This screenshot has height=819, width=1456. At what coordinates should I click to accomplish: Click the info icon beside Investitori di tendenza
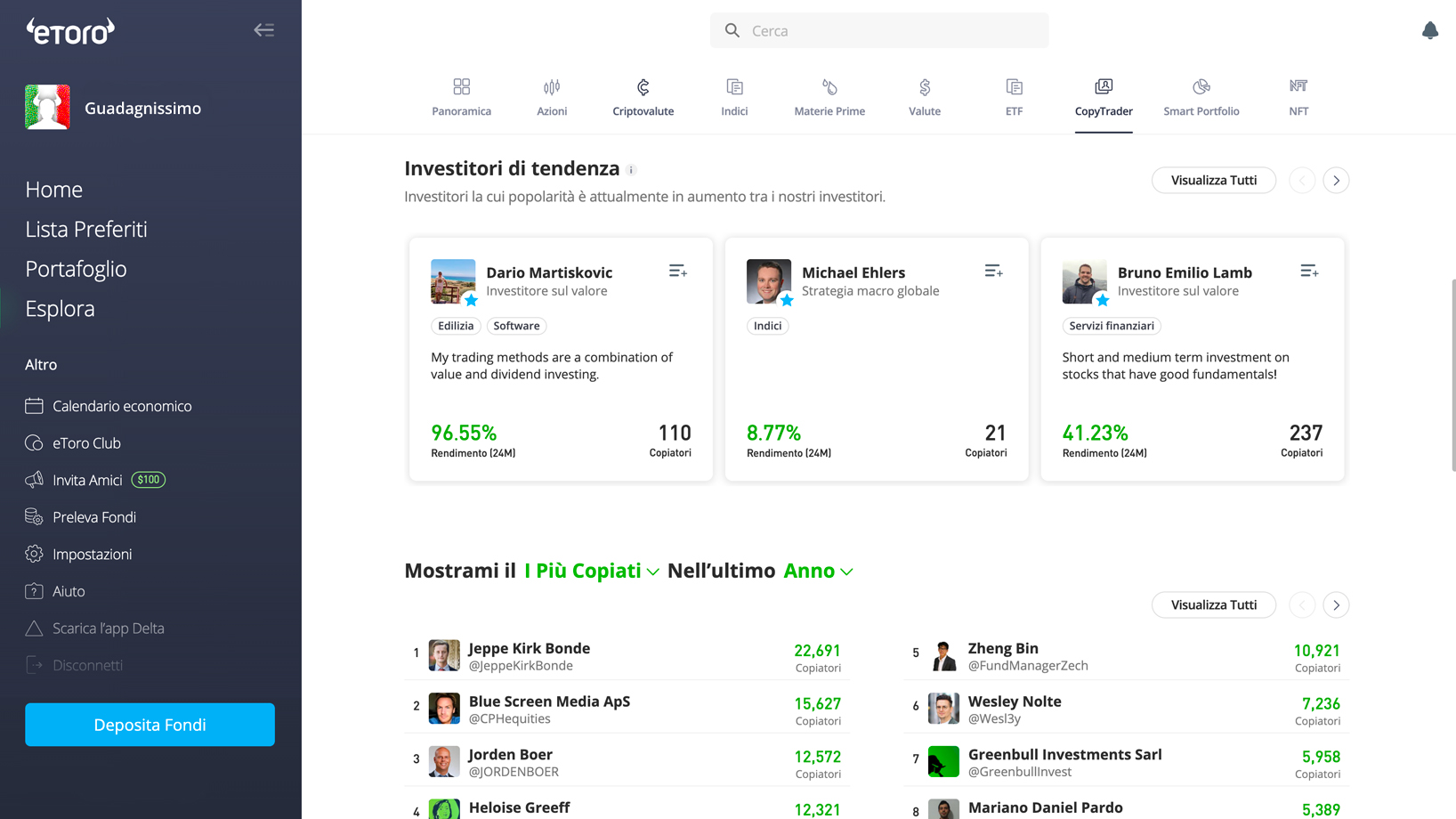pos(631,170)
